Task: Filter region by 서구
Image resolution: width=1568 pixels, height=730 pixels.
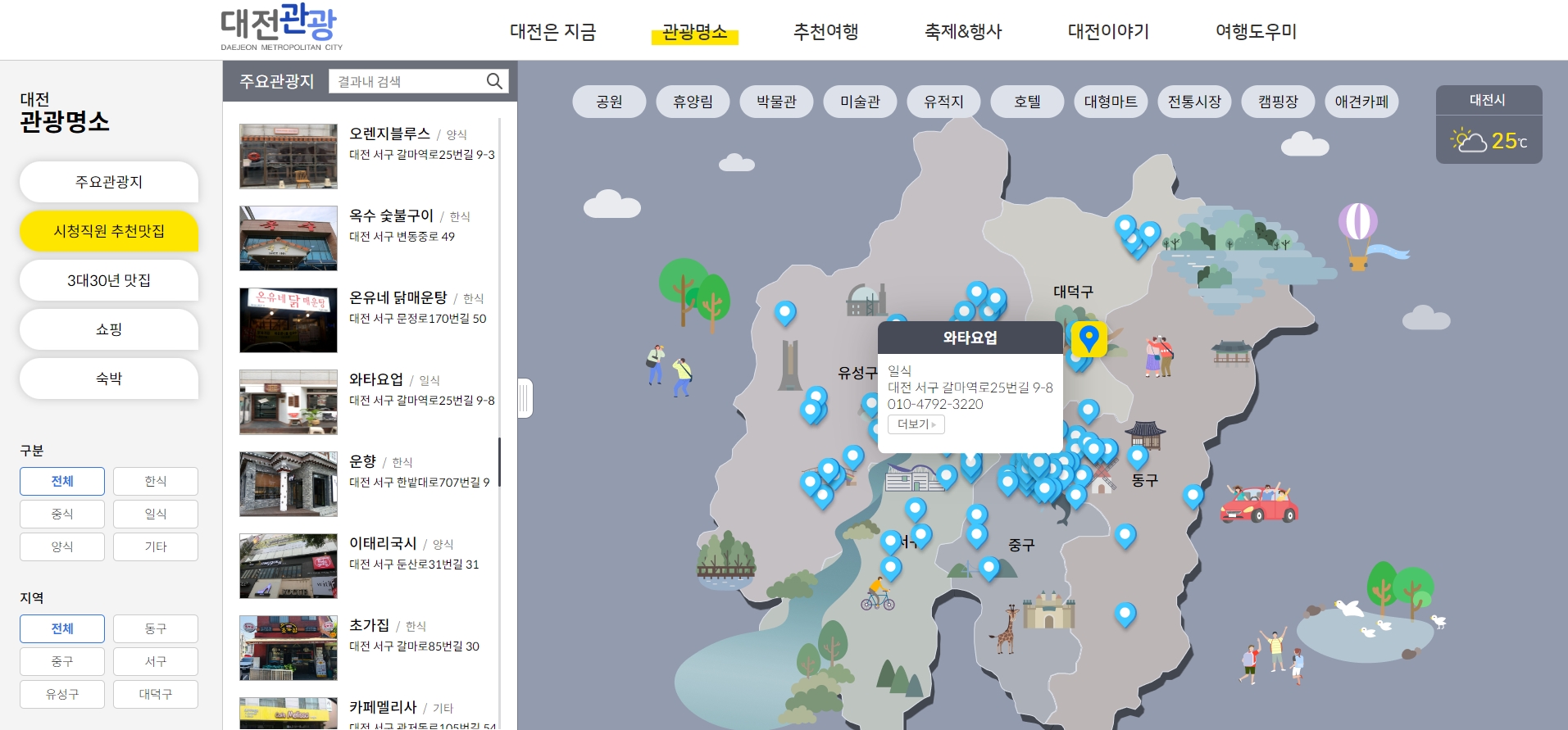Action: 156,661
